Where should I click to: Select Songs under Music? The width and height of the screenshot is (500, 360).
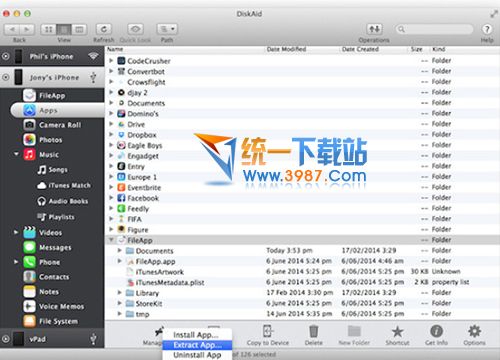tap(52, 170)
